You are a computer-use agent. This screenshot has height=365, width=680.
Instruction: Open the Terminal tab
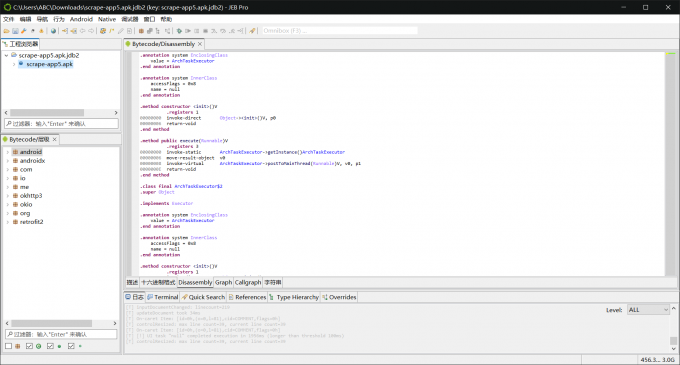coord(163,297)
